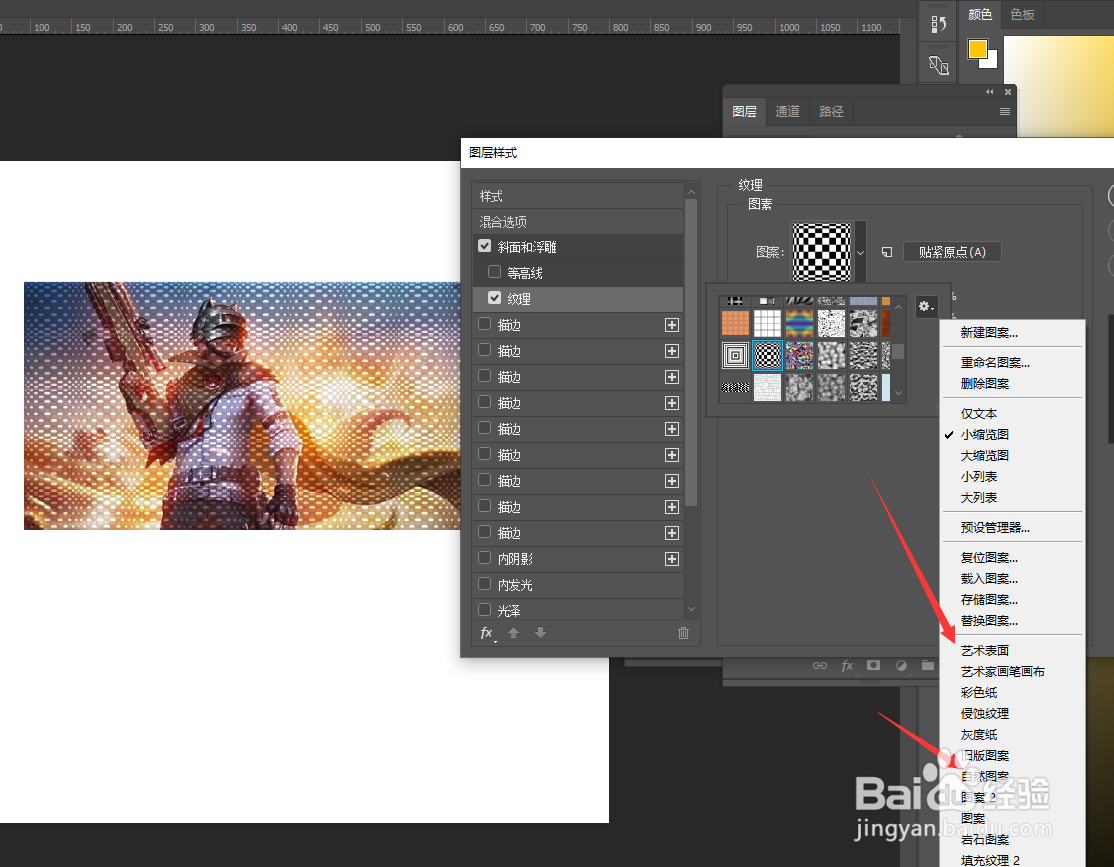1114x867 pixels.
Task: Load the 灰度纸 pattern library
Action: point(978,735)
